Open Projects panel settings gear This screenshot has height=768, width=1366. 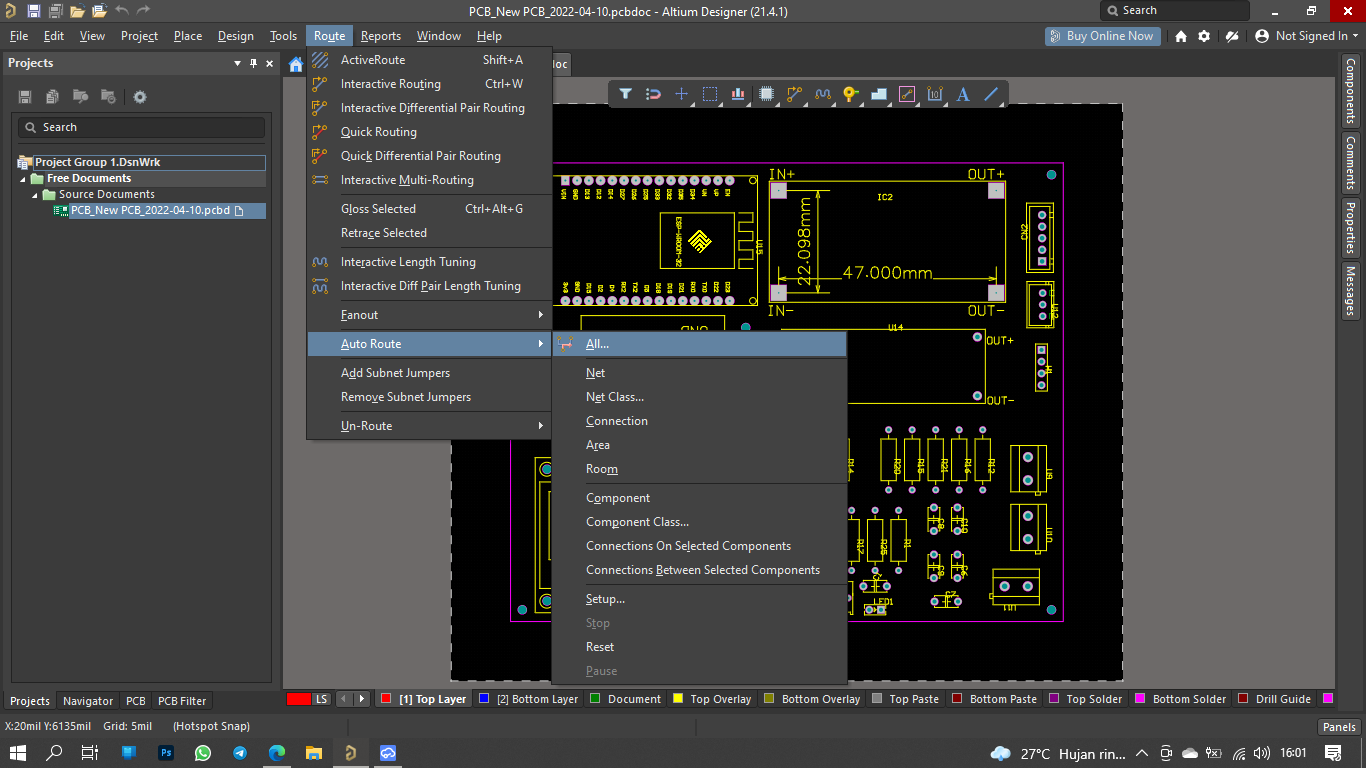tap(140, 97)
